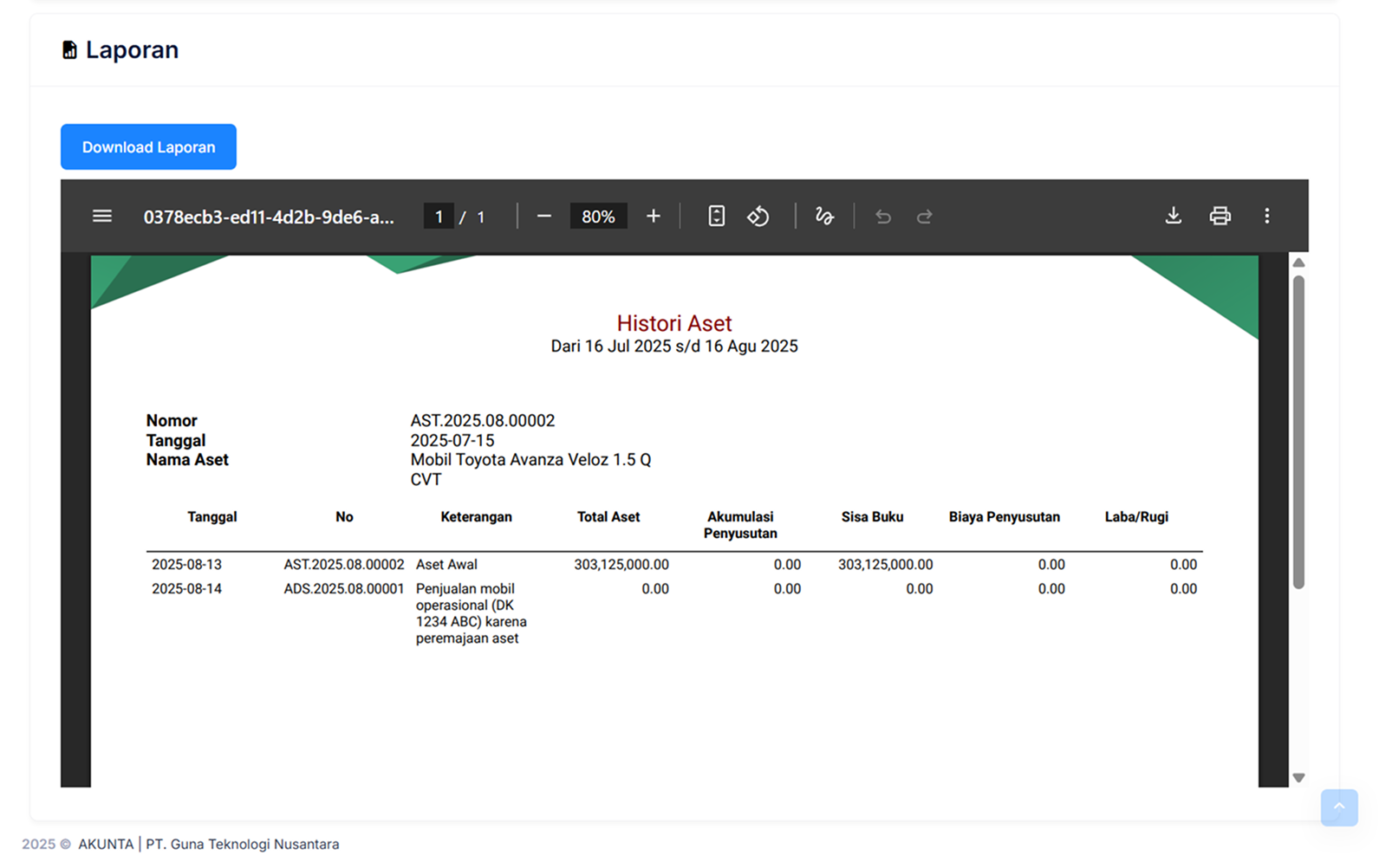Screen dimensions: 1379x868
Task: Click the PDF file name in toolbar
Action: point(269,217)
